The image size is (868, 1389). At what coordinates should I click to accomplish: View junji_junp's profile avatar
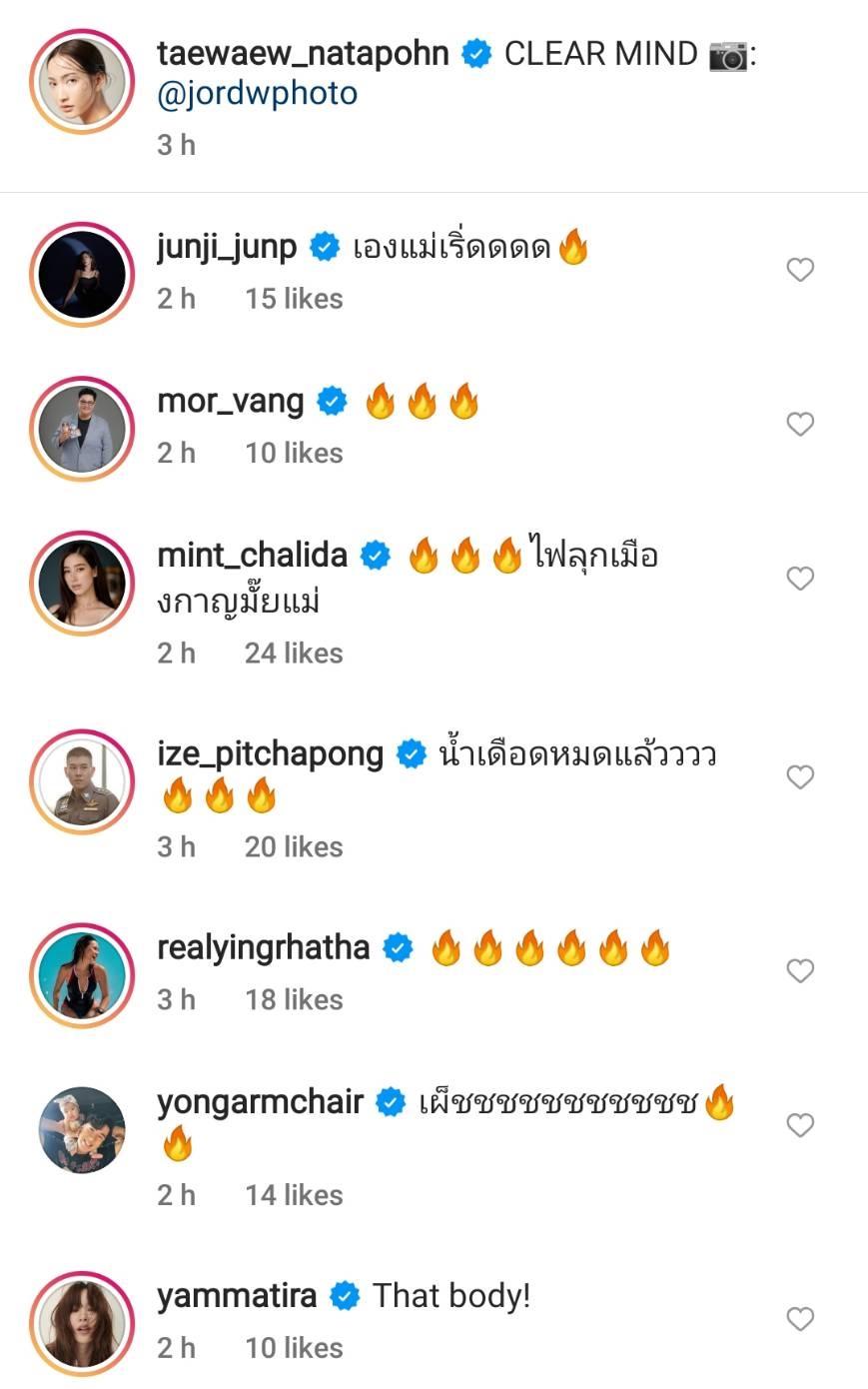[82, 275]
